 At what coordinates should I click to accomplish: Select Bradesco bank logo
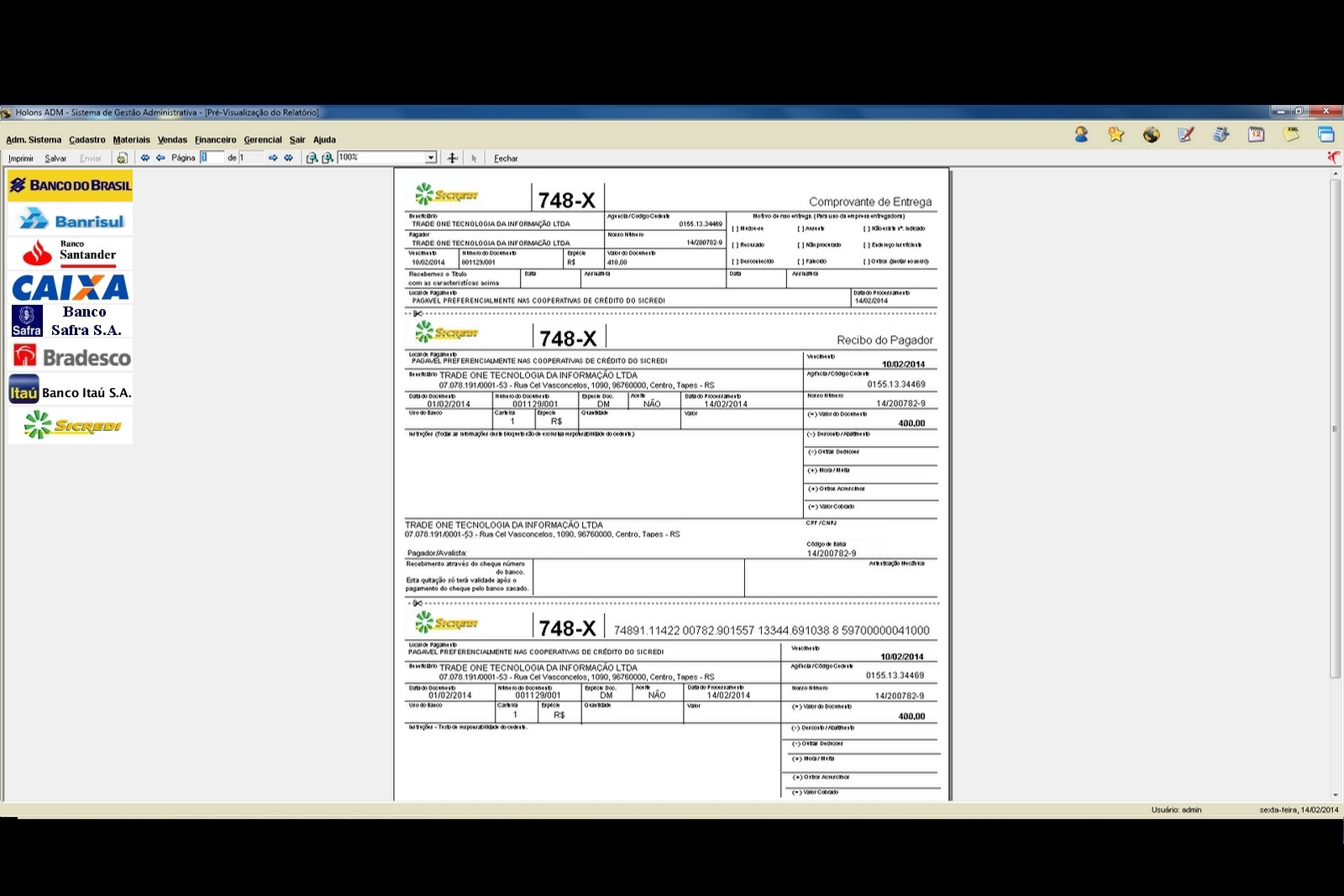pyautogui.click(x=71, y=357)
